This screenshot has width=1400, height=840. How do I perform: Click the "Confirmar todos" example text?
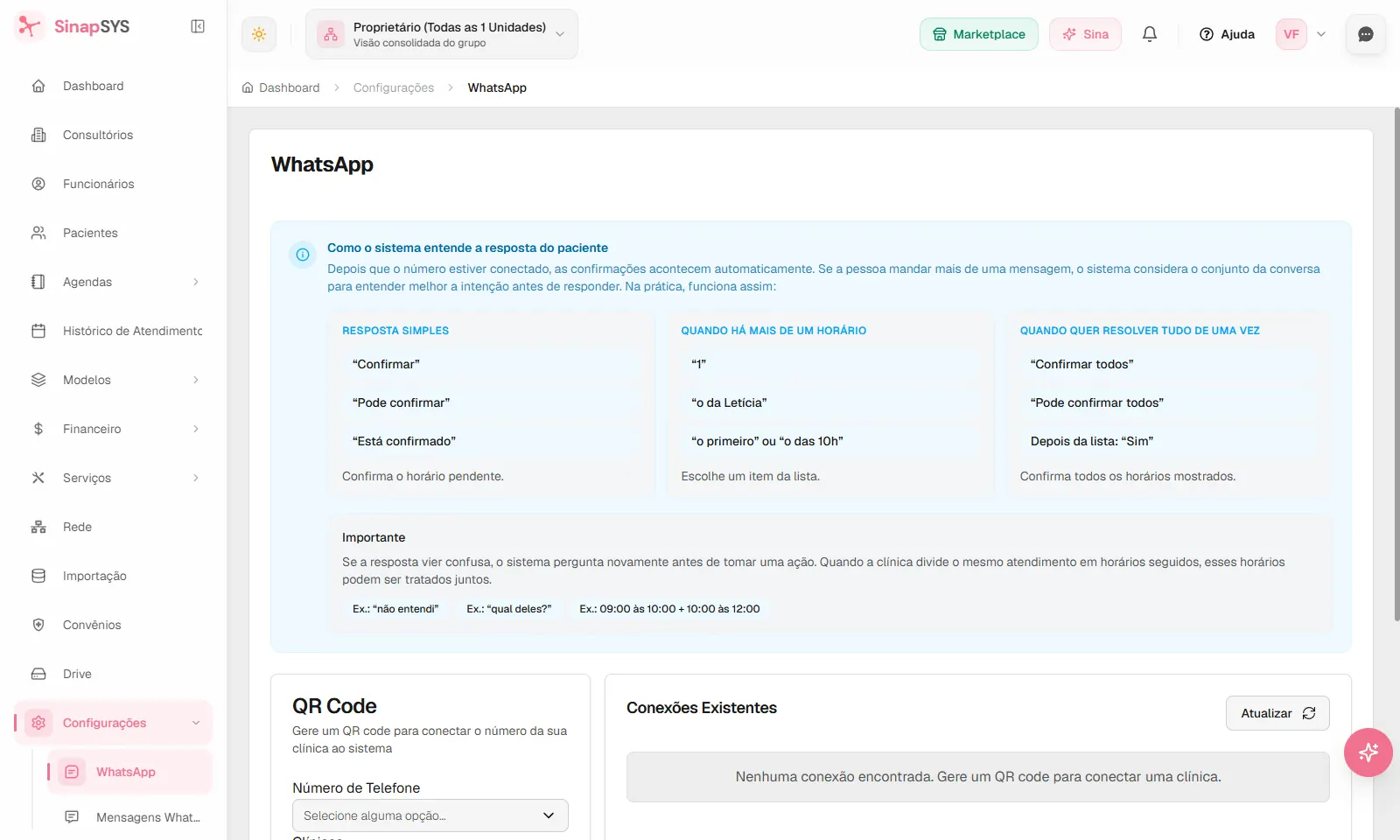[x=1081, y=364]
